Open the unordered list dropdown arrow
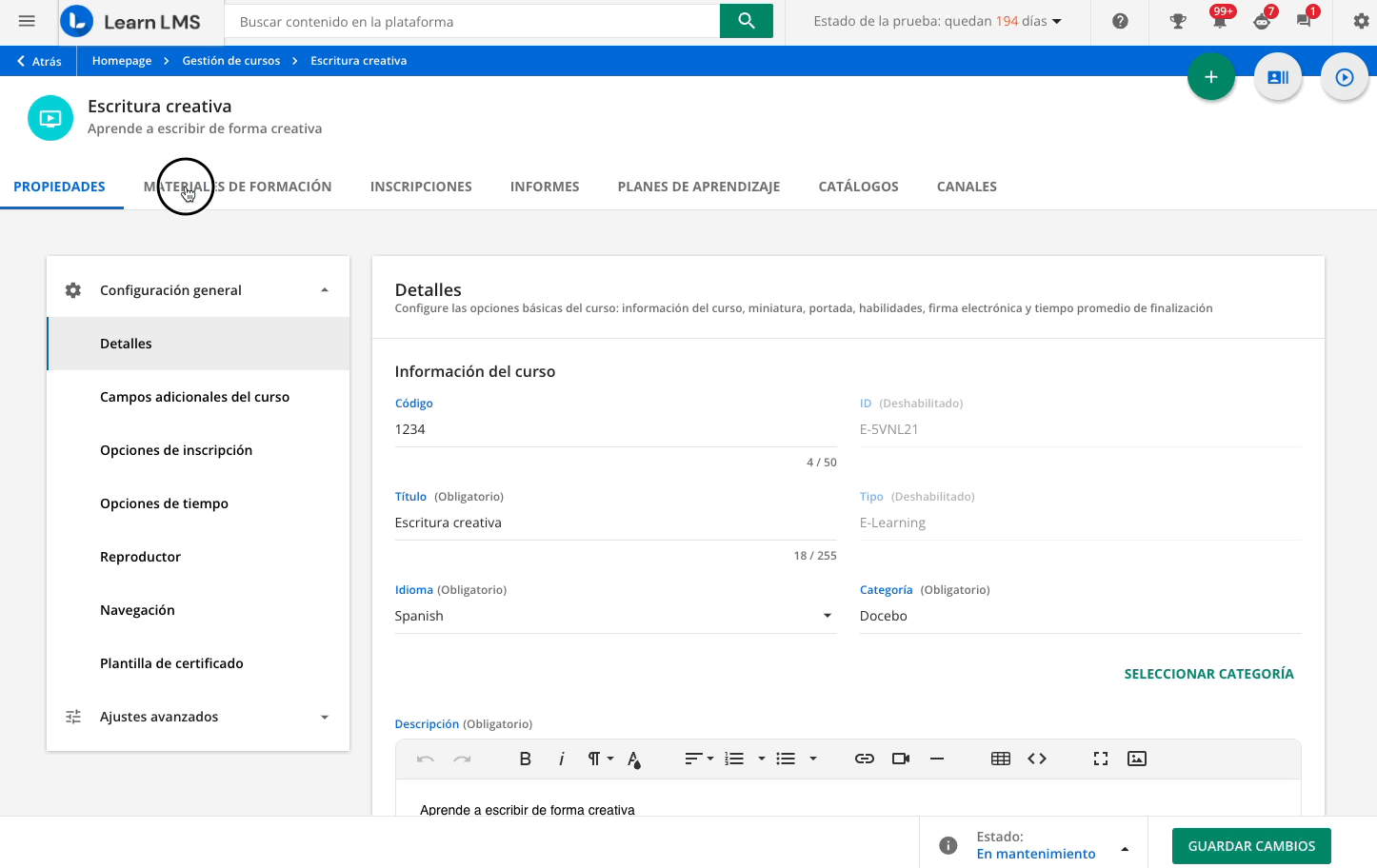The height and width of the screenshot is (868, 1377). pyautogui.click(x=812, y=759)
